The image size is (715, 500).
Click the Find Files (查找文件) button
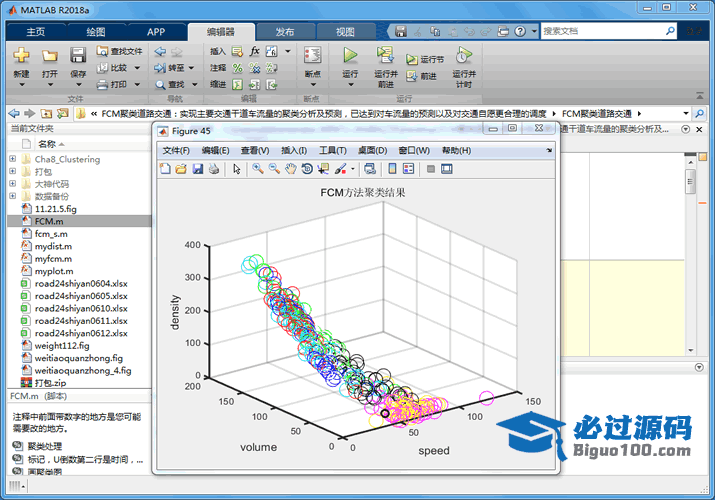(x=119, y=51)
